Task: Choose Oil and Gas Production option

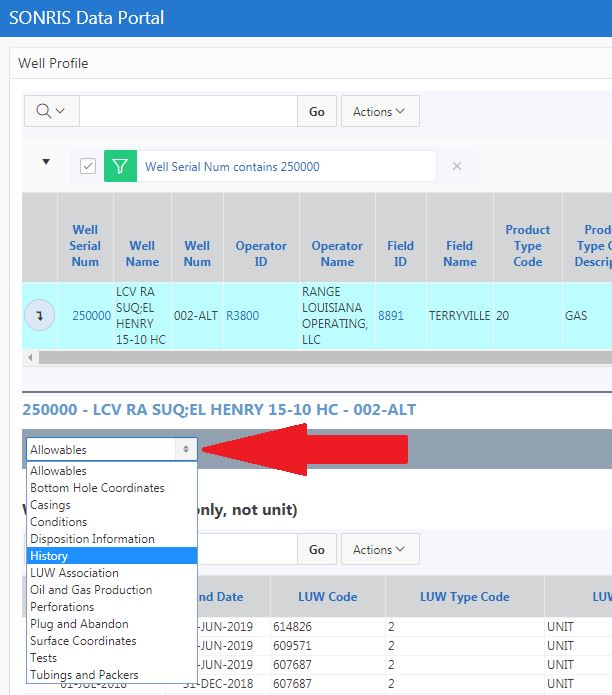Action: [x=91, y=590]
